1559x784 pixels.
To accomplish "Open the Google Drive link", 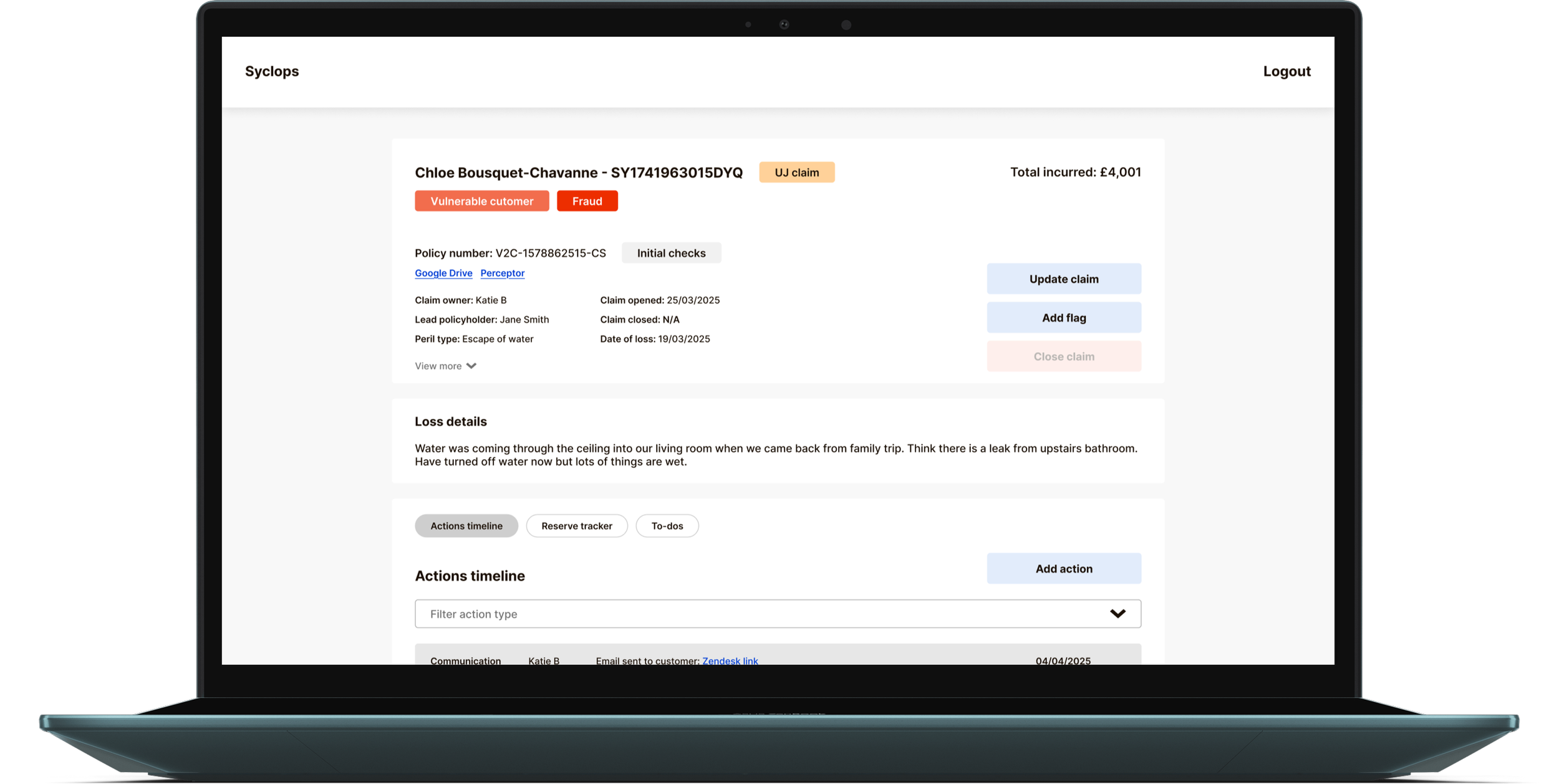I will (x=443, y=273).
